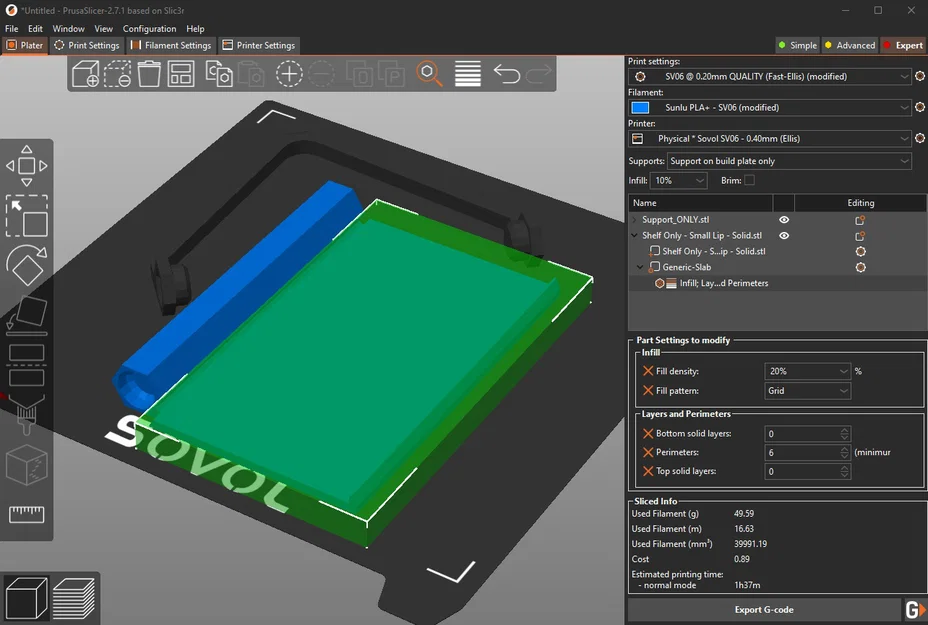This screenshot has height=625, width=928.
Task: Switch to Expert mode
Action: pyautogui.click(x=903, y=45)
